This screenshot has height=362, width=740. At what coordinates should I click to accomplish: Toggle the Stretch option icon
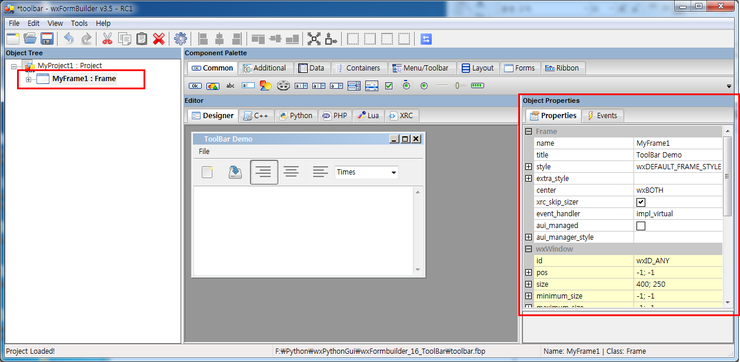pos(331,39)
